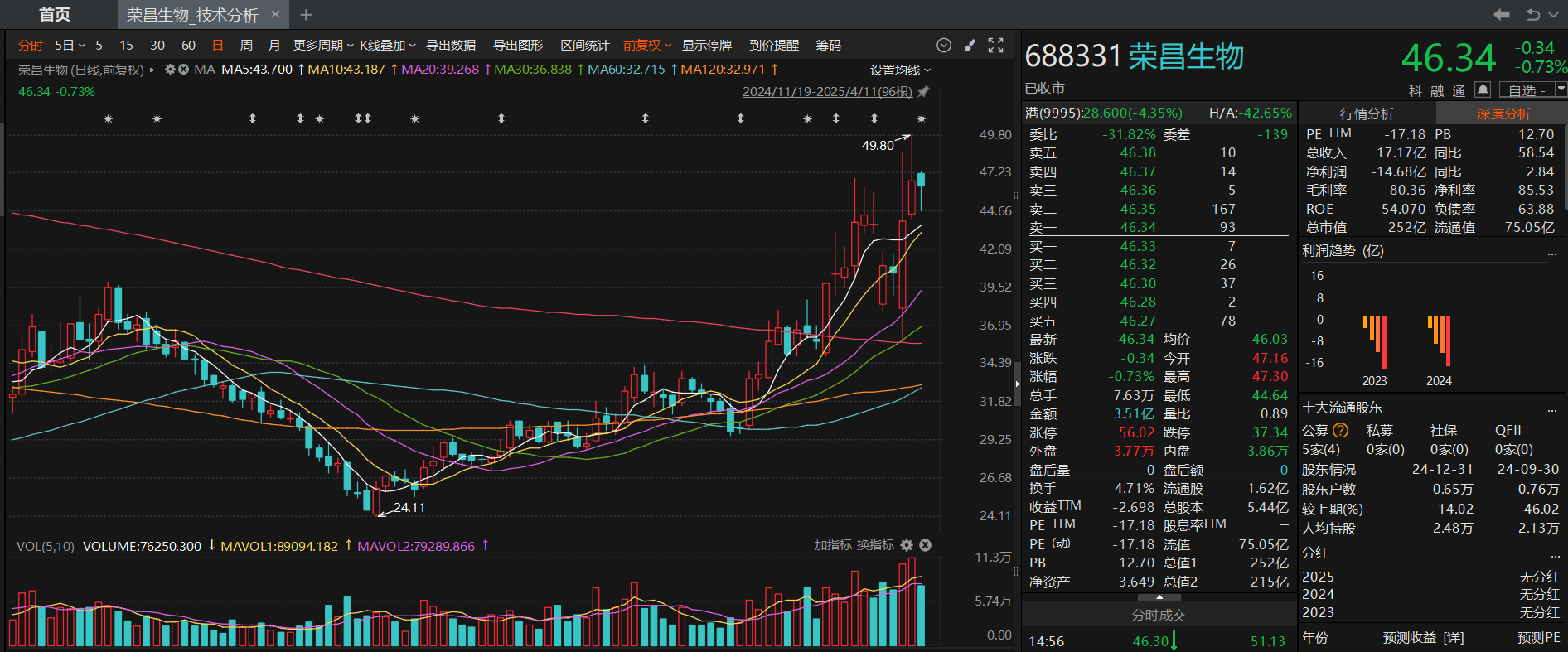Click the undo return arrow icon
This screenshot has width=1568, height=652.
click(x=1532, y=14)
